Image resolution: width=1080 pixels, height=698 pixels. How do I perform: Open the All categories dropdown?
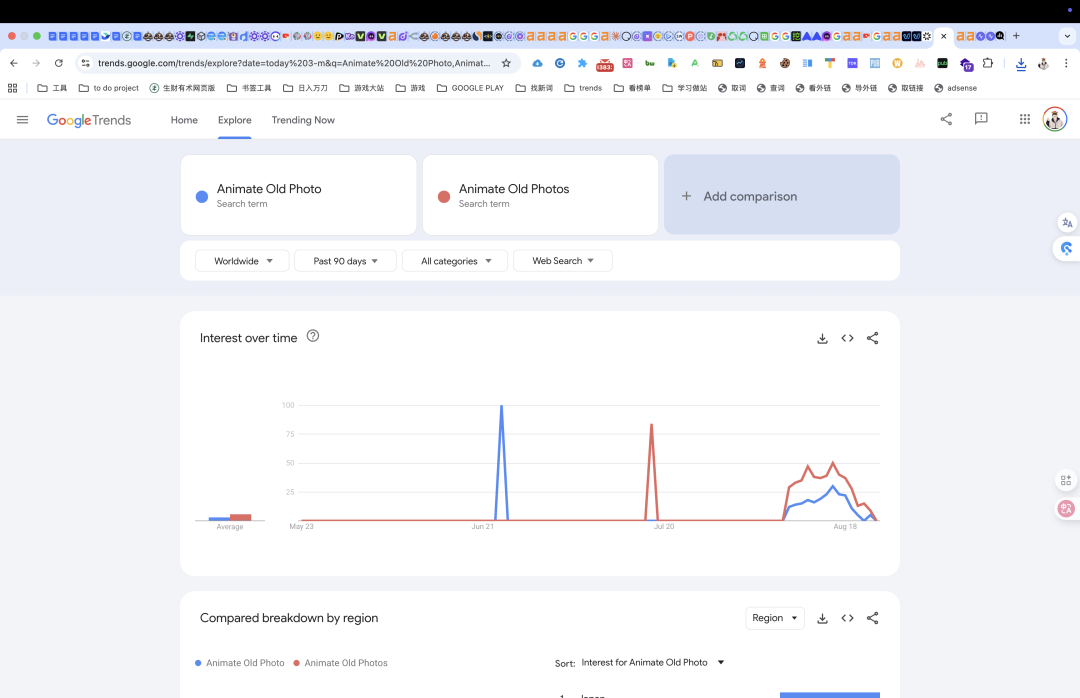tap(455, 260)
